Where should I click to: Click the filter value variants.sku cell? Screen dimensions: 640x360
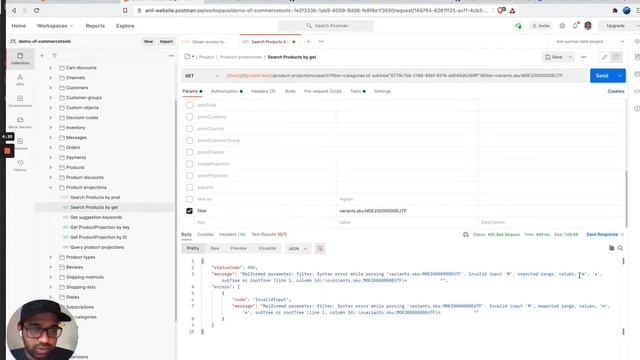coord(407,211)
